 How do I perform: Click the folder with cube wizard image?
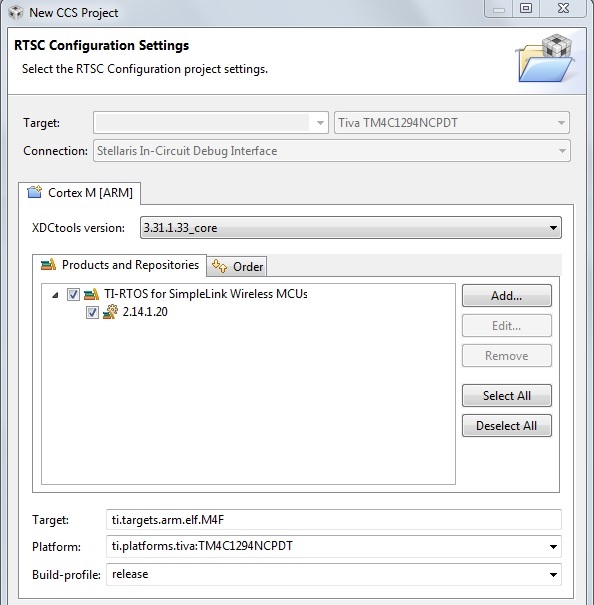pos(546,58)
